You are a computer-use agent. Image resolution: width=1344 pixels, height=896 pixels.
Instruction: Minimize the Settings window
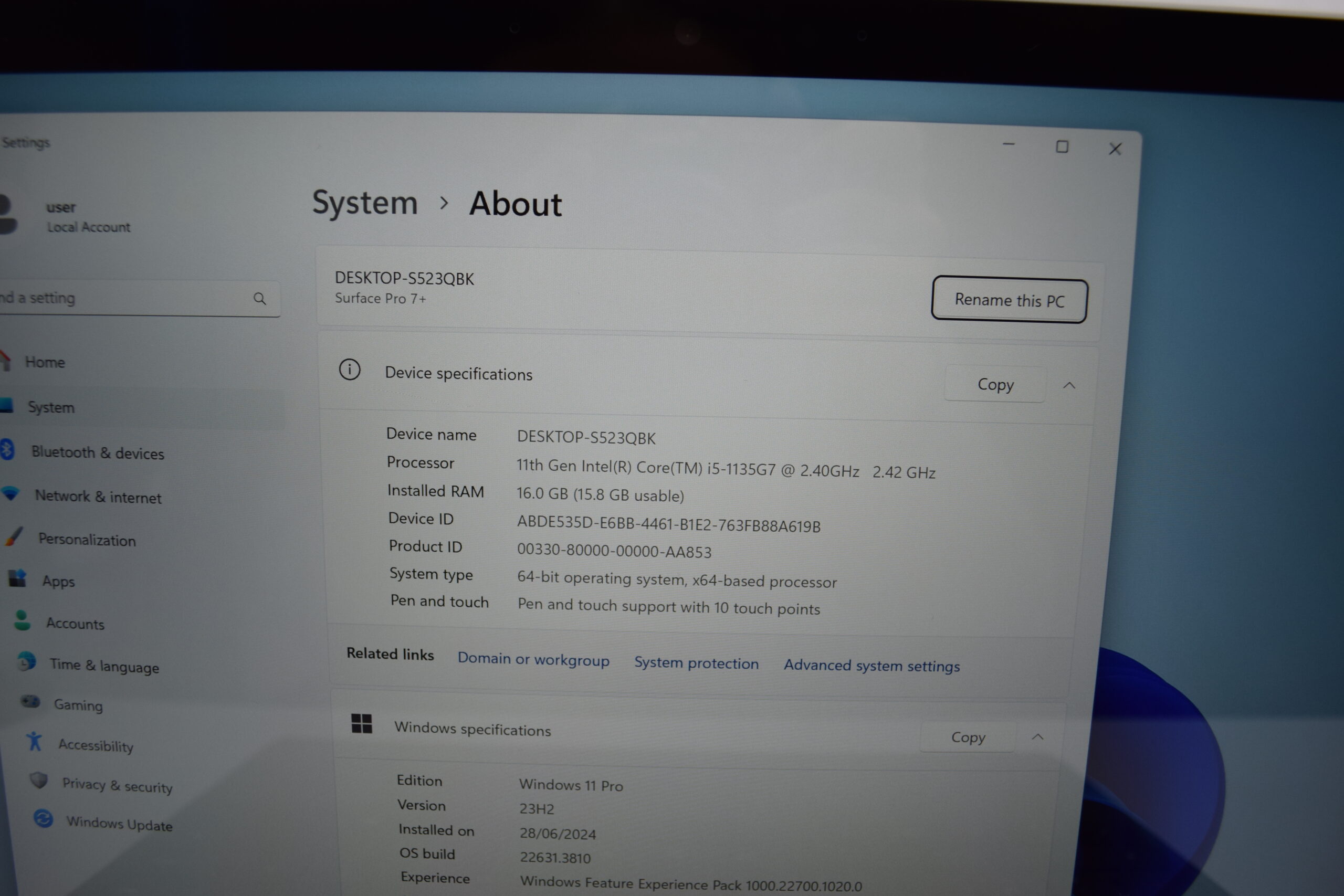1009,144
